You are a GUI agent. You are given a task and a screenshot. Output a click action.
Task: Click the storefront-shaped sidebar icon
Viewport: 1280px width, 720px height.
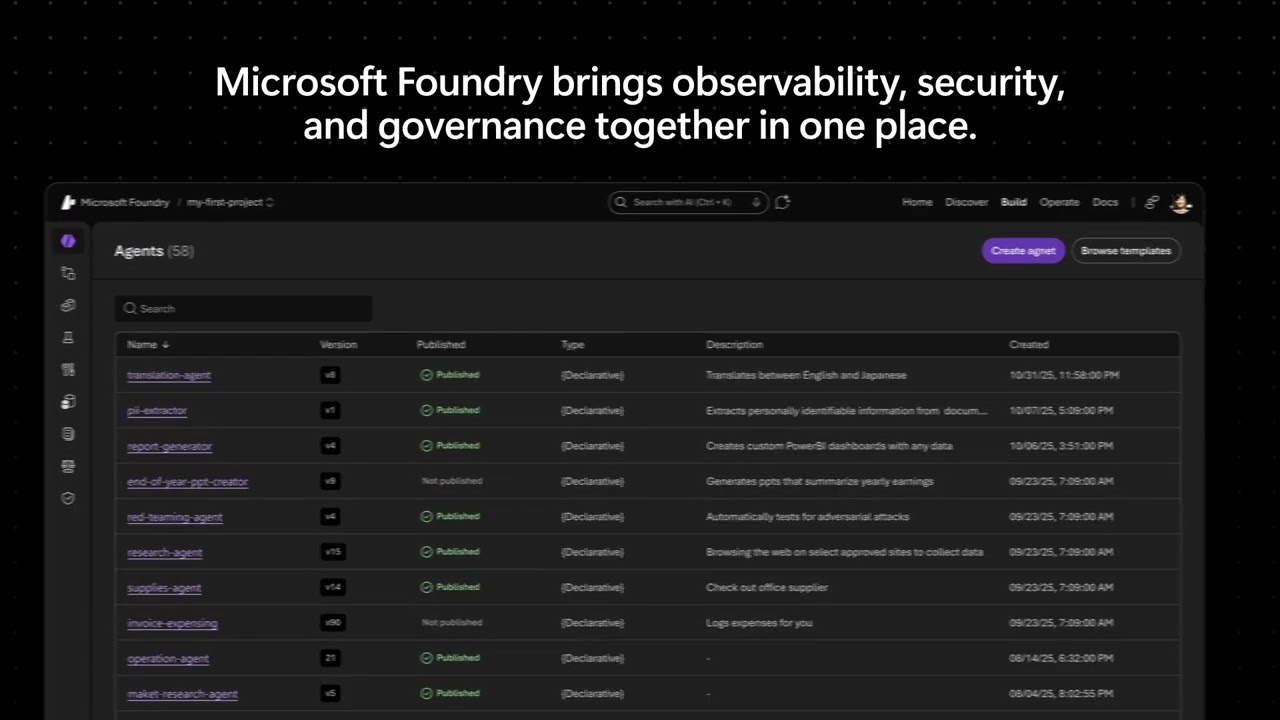click(68, 466)
